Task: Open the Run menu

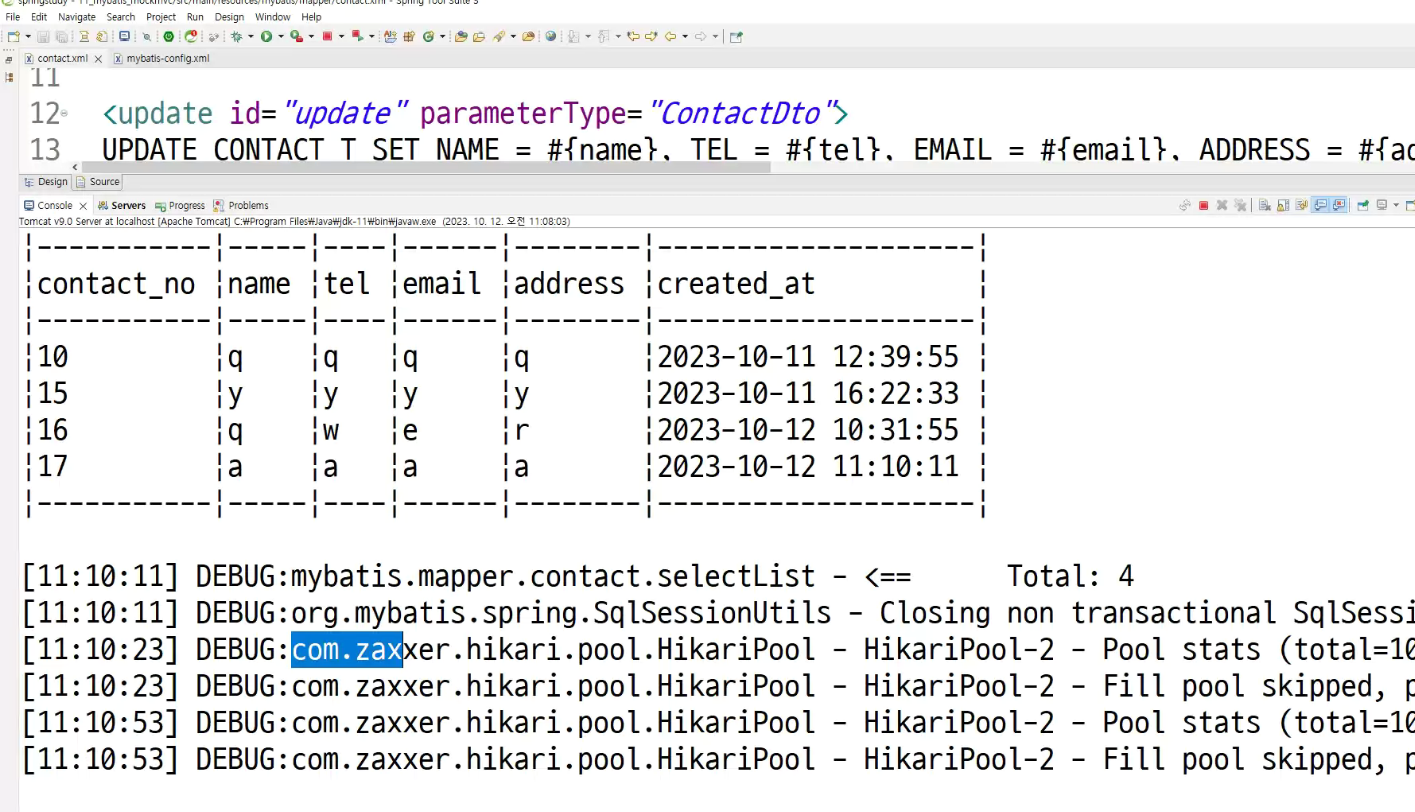Action: point(195,17)
